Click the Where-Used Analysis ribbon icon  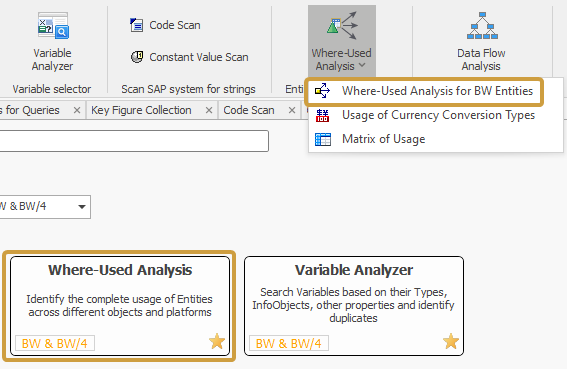coord(342,25)
